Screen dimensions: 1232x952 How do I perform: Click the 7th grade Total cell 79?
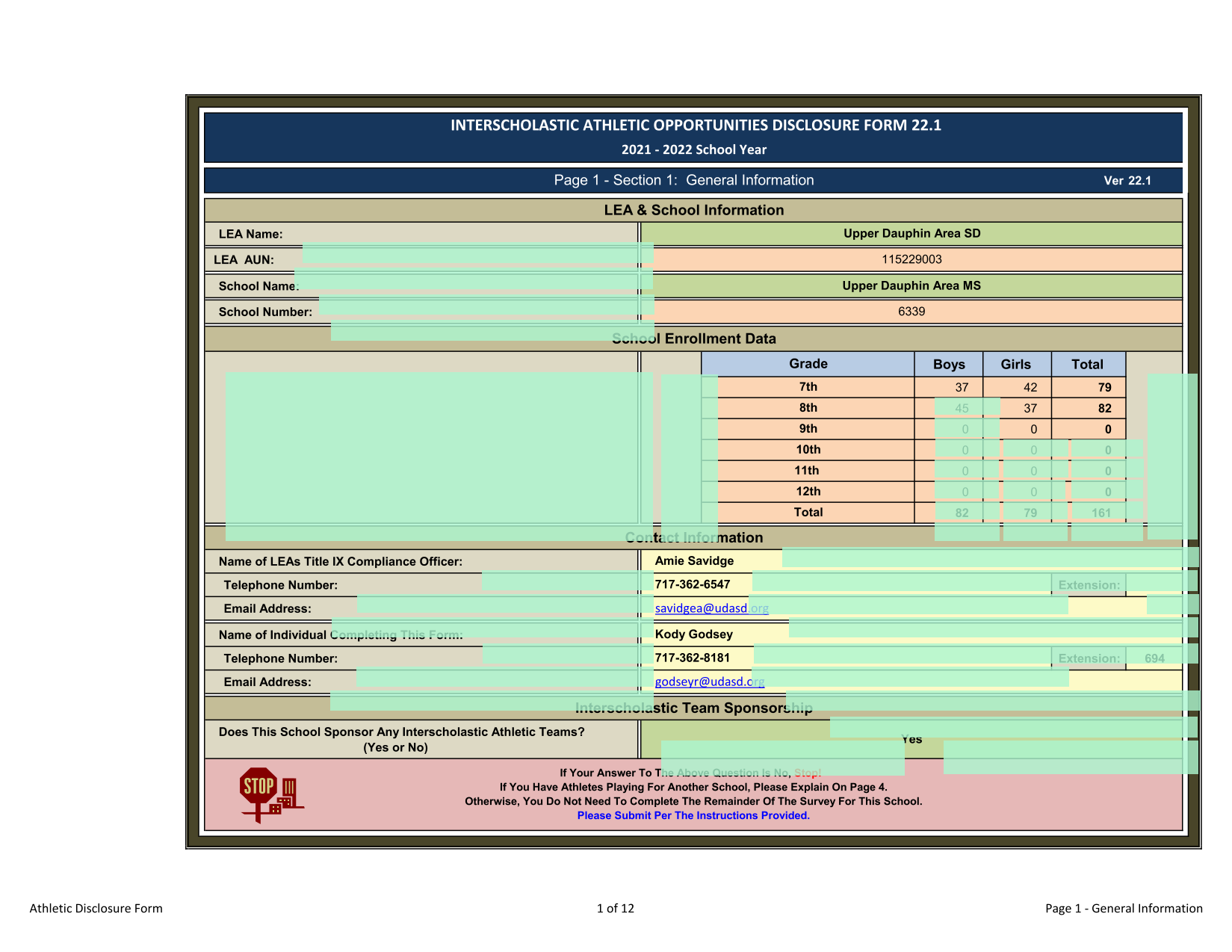pyautogui.click(x=1089, y=387)
